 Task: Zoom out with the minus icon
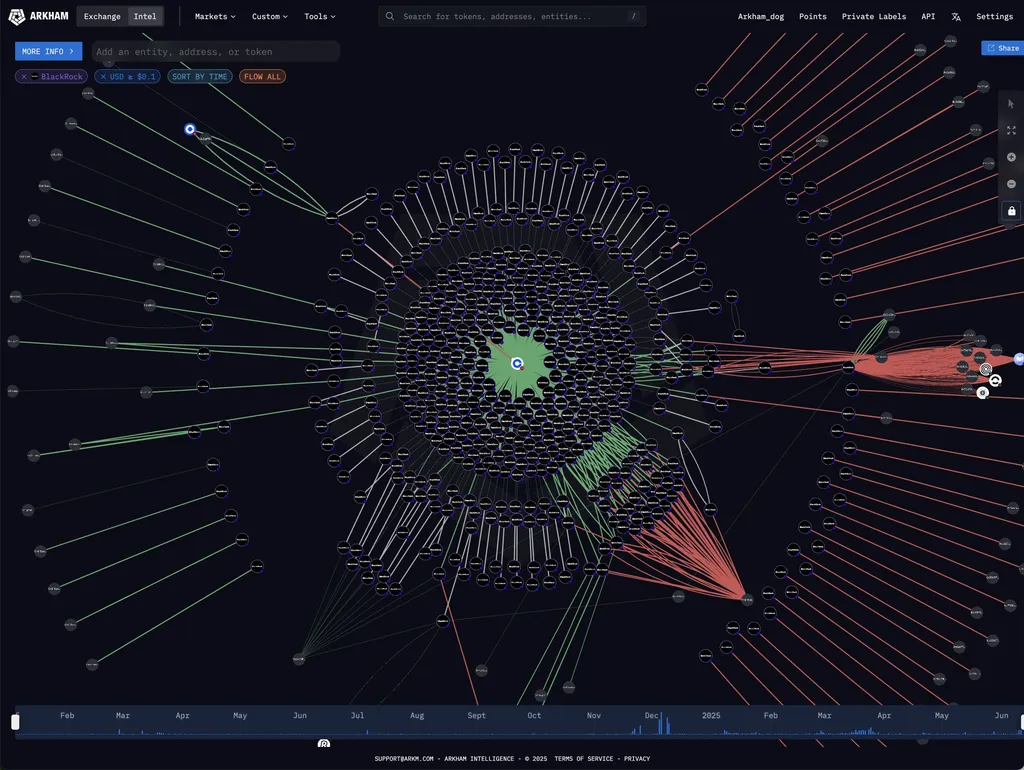tap(1011, 184)
